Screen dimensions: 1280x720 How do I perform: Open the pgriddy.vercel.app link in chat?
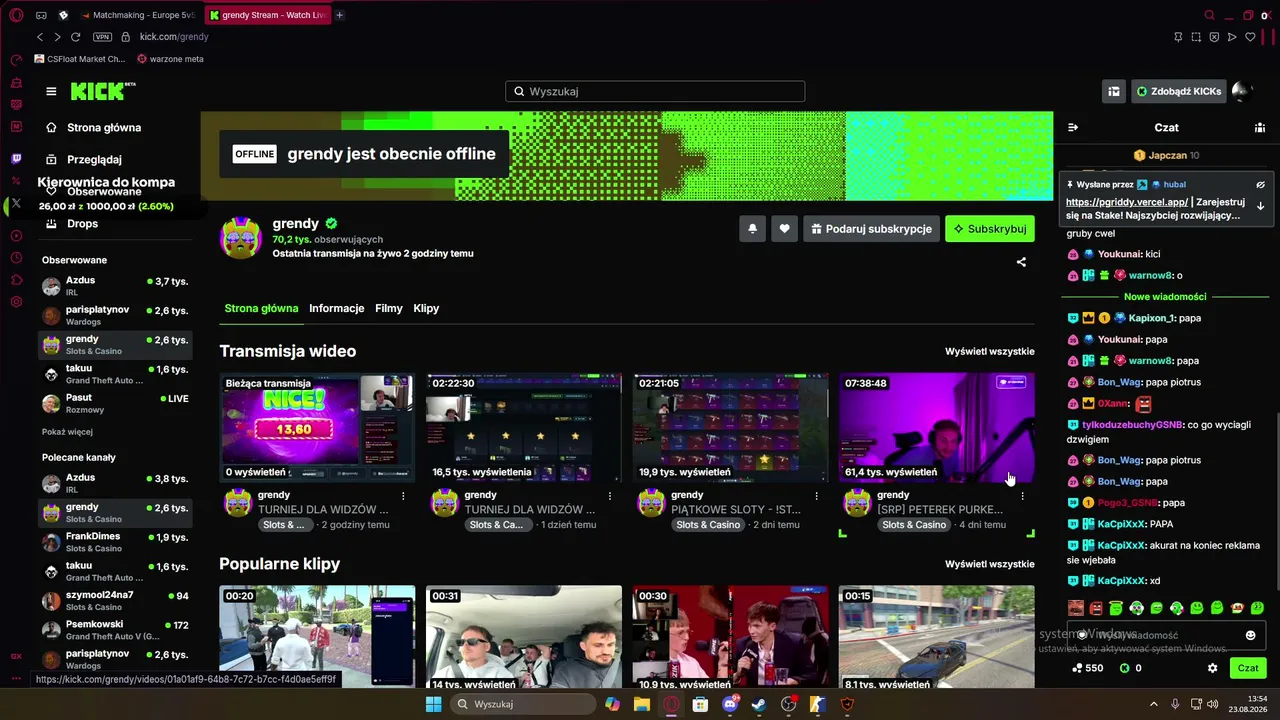pyautogui.click(x=1127, y=202)
